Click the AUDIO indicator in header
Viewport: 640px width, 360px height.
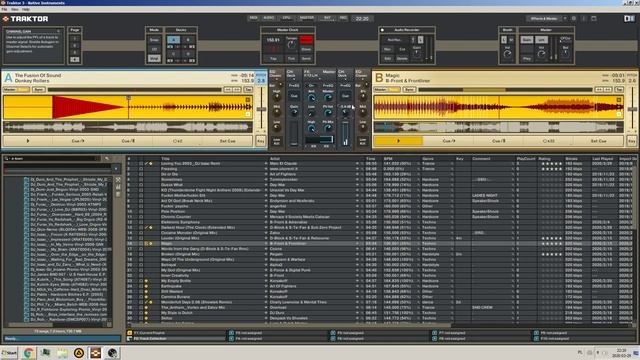coord(269,18)
